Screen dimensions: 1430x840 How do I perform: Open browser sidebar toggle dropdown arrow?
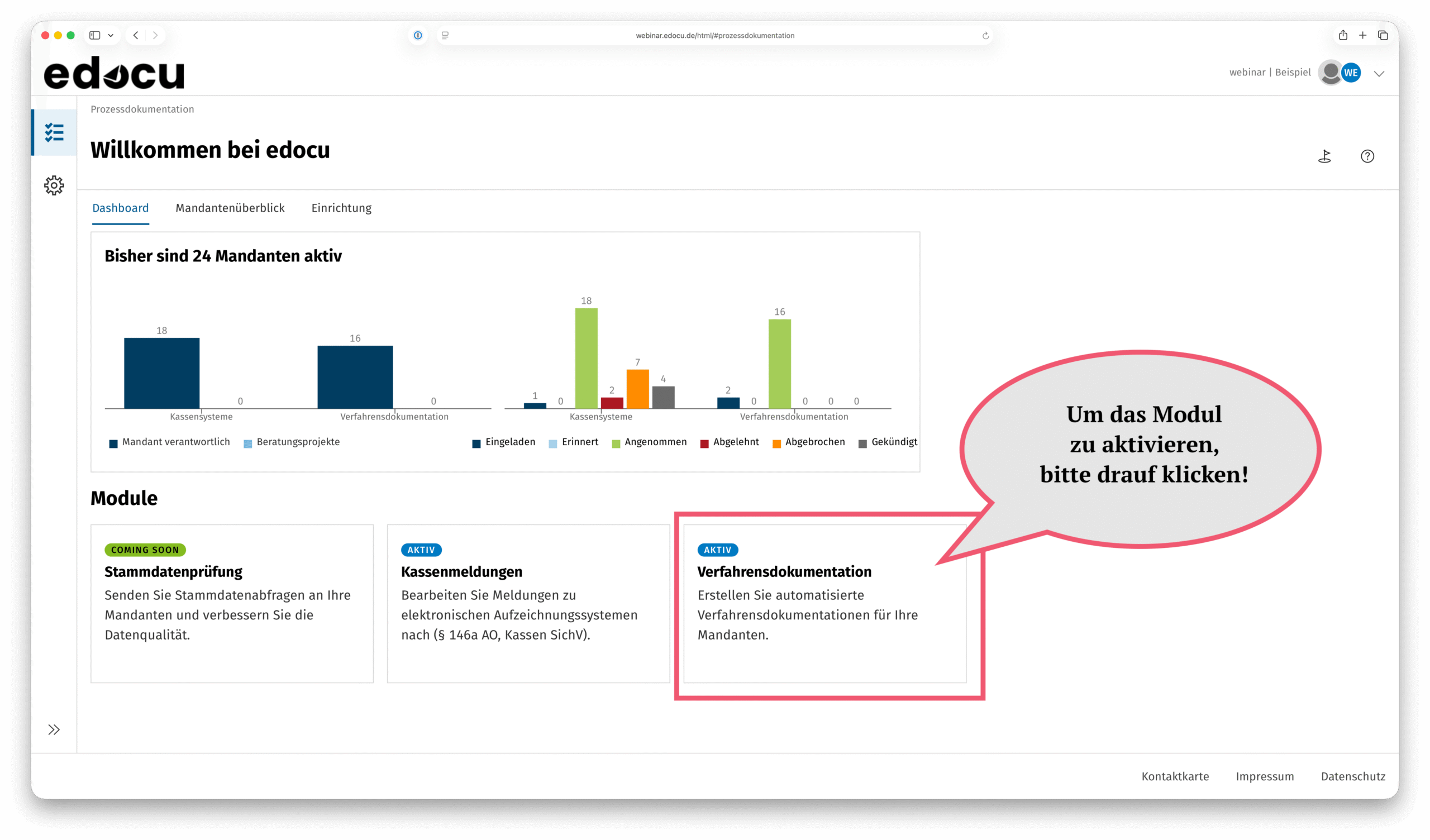pyautogui.click(x=111, y=35)
